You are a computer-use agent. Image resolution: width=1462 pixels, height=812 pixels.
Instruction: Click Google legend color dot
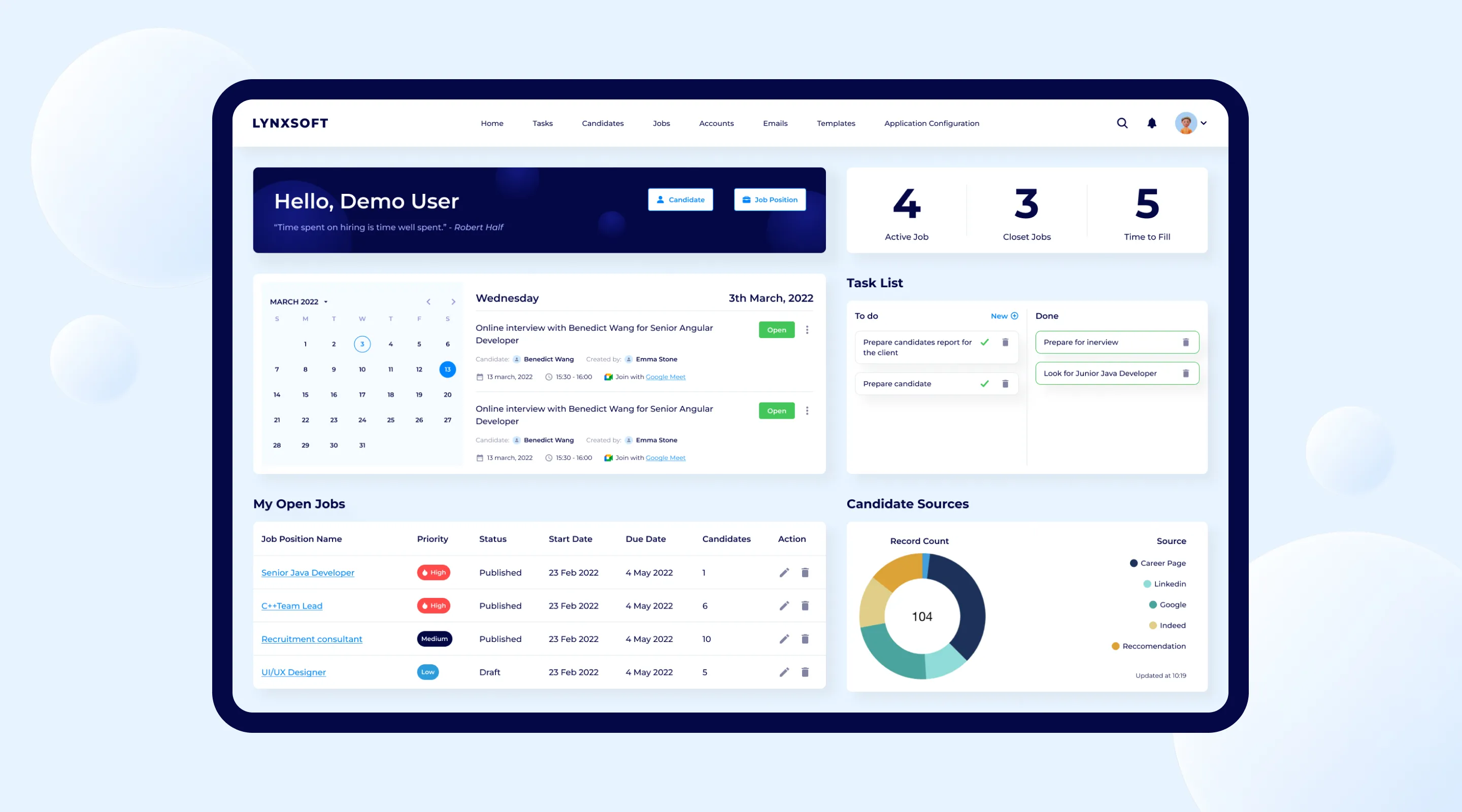pyautogui.click(x=1153, y=605)
